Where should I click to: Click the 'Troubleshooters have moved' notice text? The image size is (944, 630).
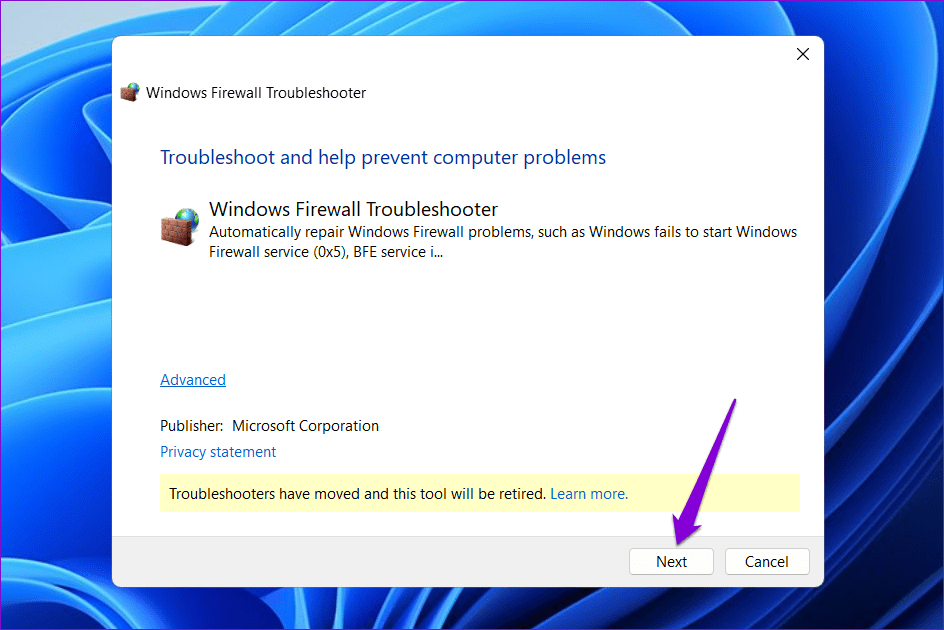(x=357, y=494)
